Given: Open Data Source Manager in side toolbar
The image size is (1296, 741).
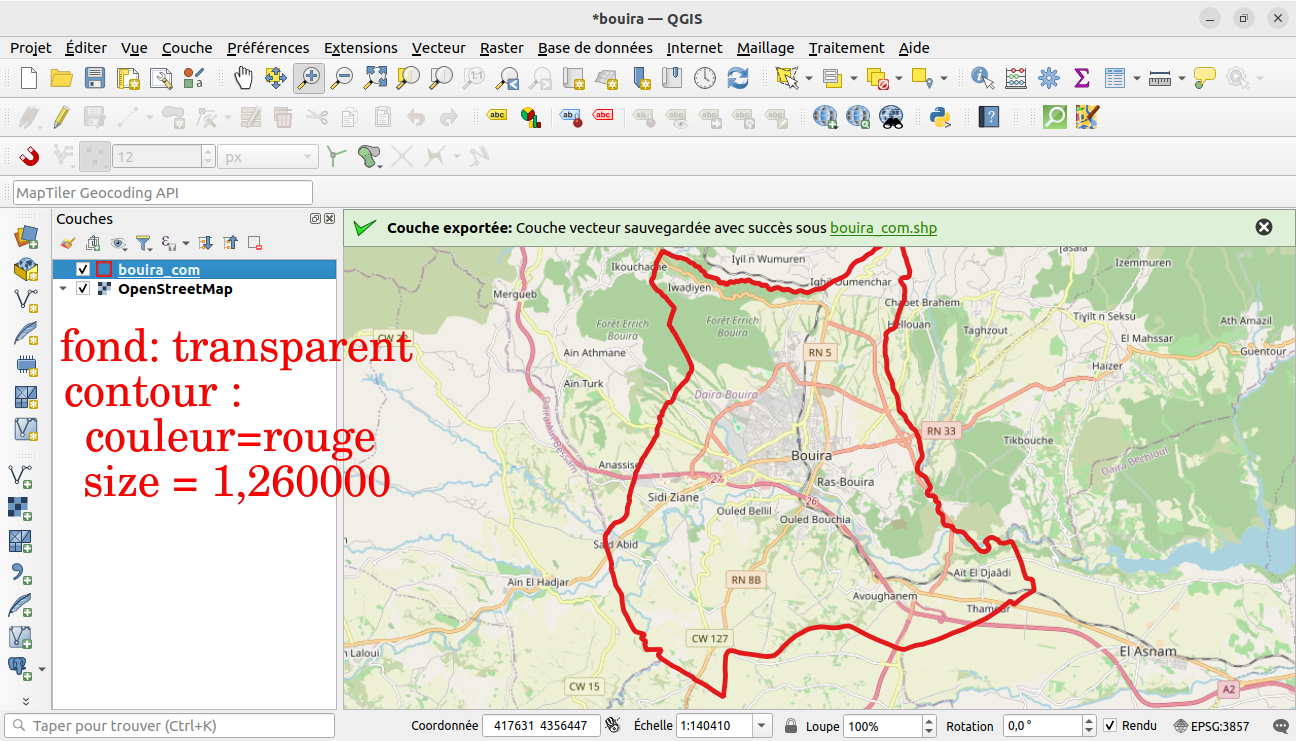Looking at the screenshot, I should (x=25, y=237).
